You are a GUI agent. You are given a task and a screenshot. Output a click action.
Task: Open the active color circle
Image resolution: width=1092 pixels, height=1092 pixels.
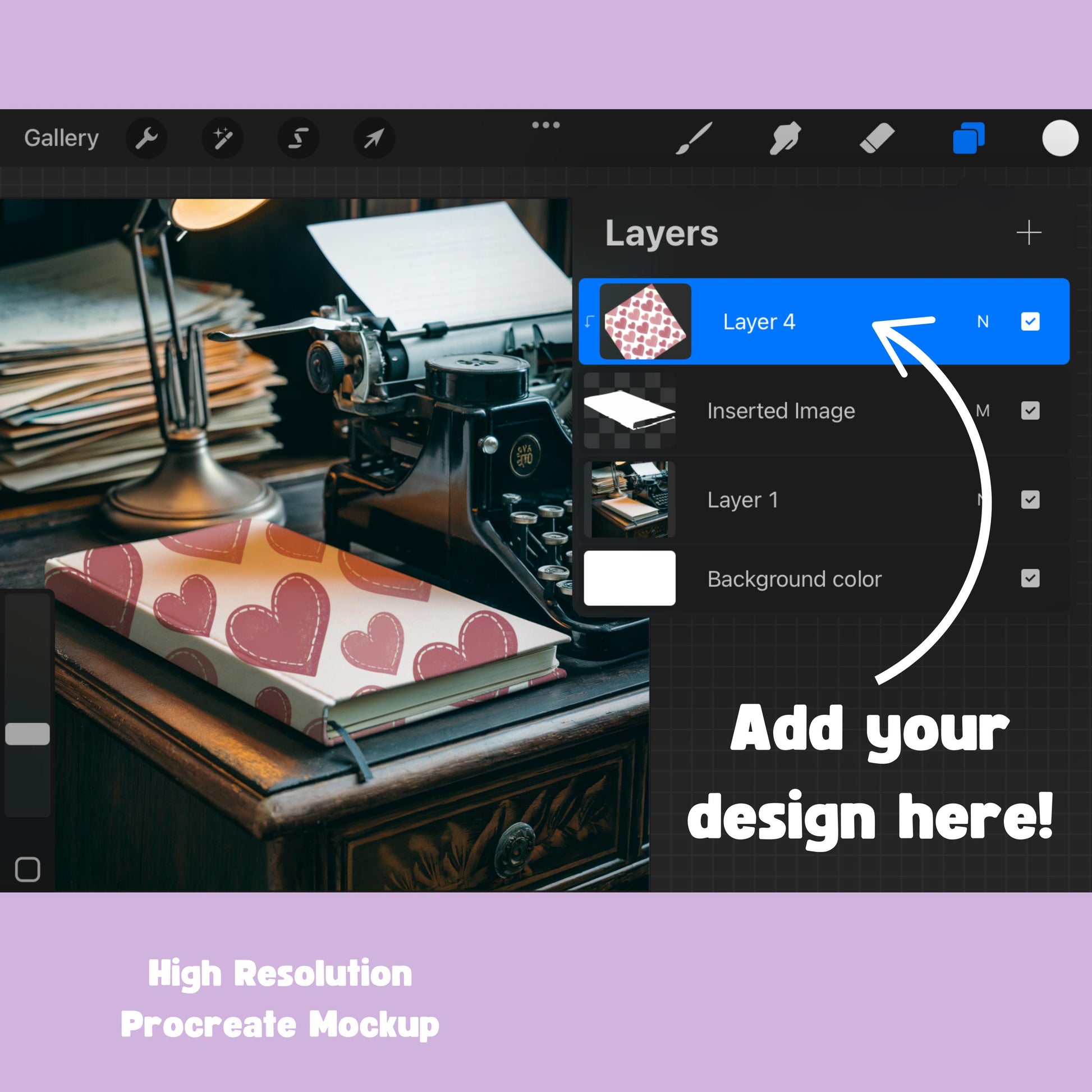click(1061, 138)
